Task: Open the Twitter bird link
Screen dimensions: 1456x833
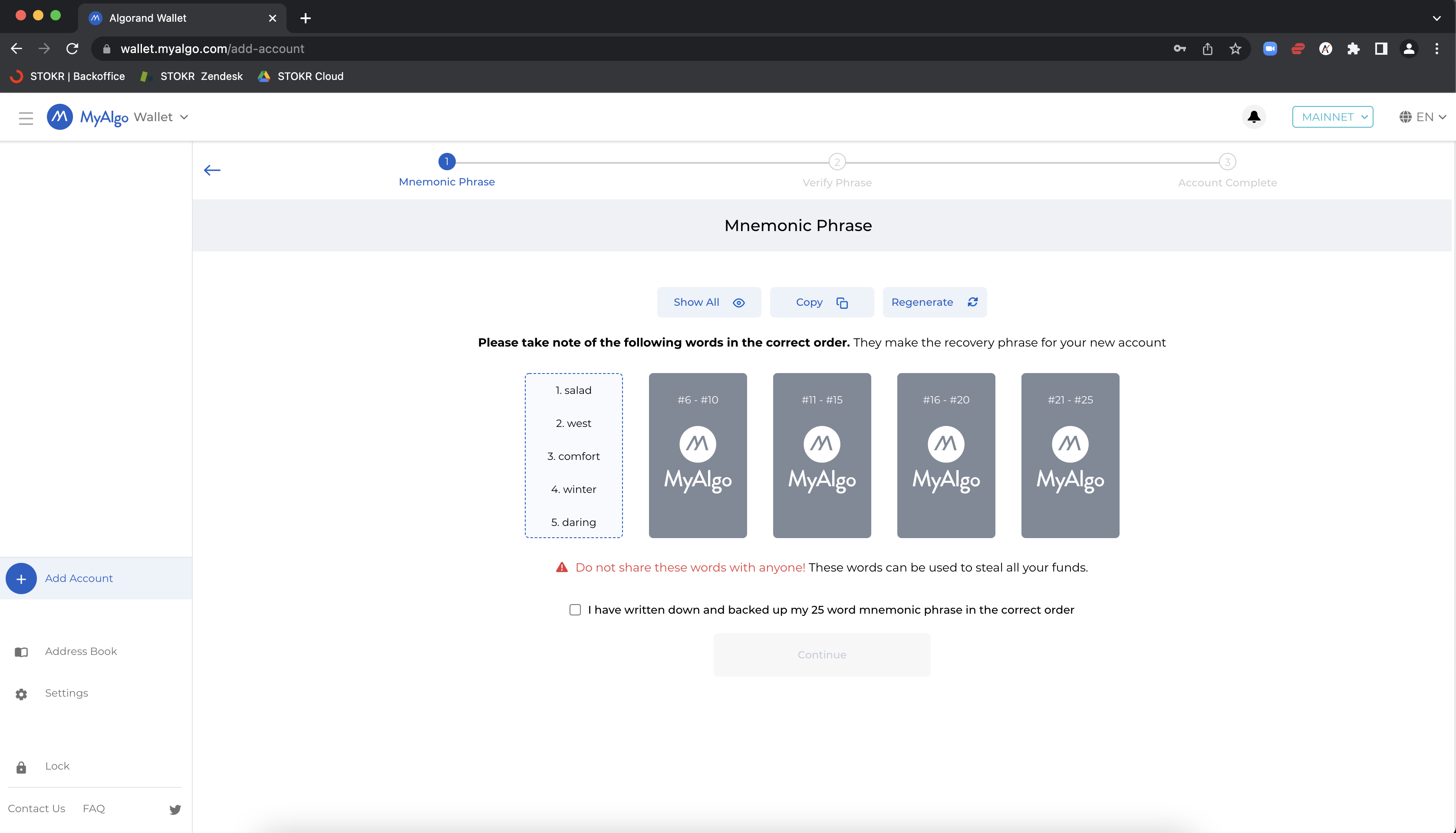Action: click(x=175, y=809)
